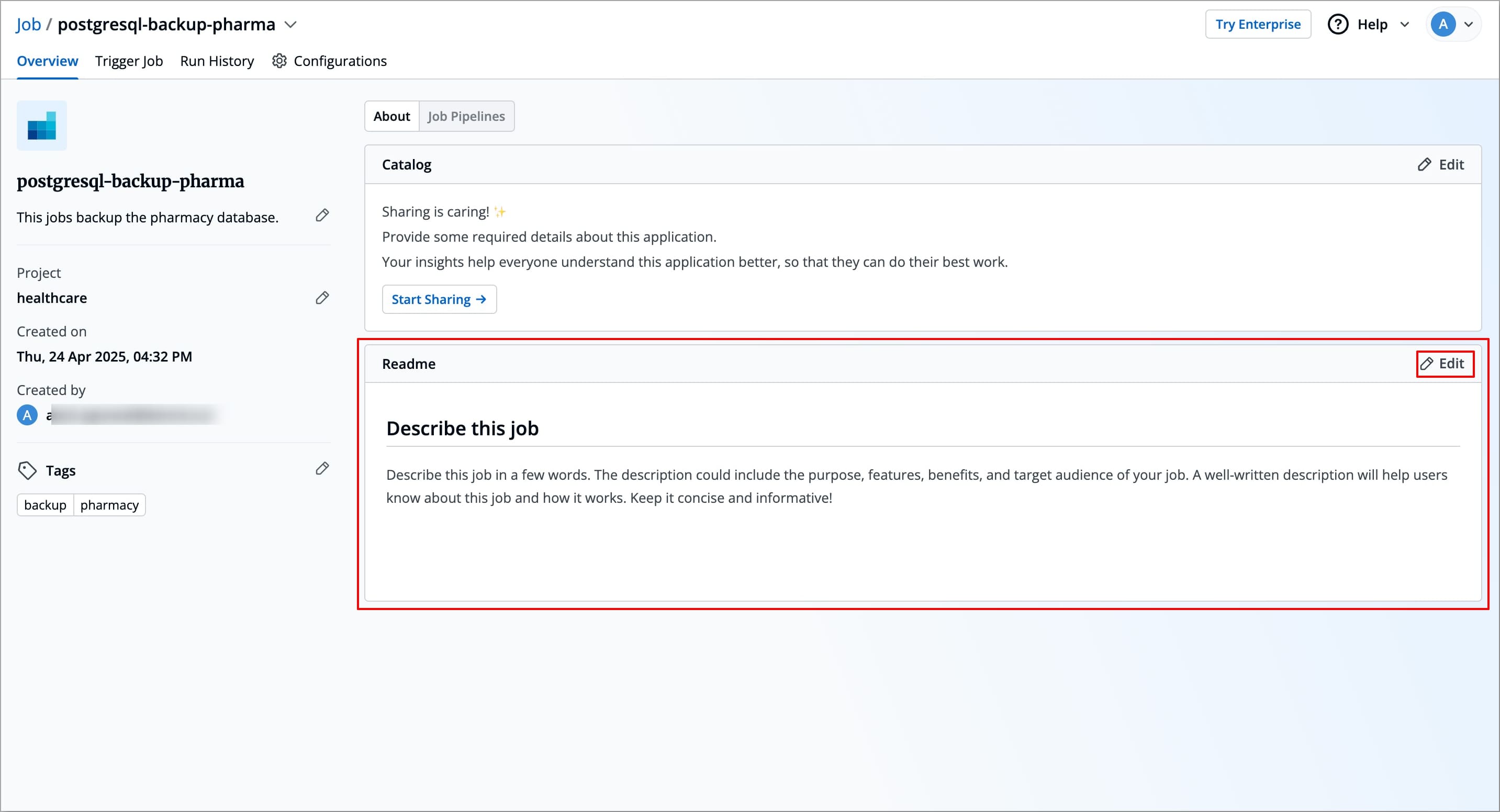Edit the job description using the pencil icon
Image resolution: width=1500 pixels, height=812 pixels.
(322, 216)
